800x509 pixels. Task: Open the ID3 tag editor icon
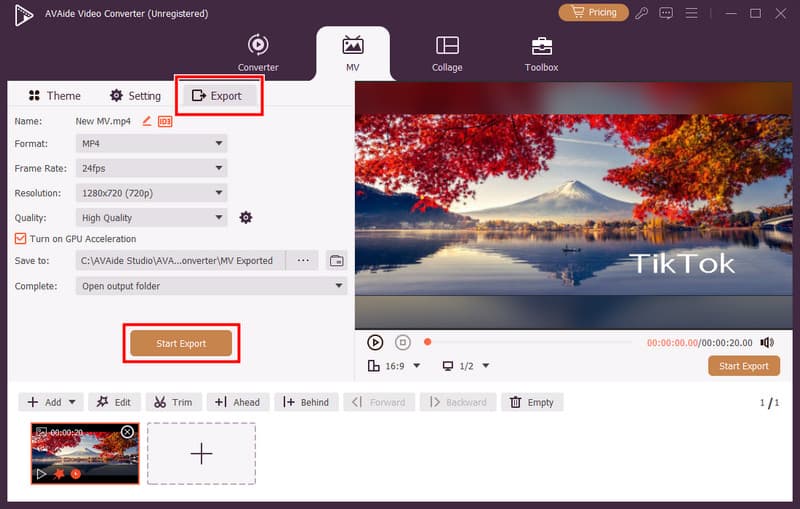click(165, 121)
